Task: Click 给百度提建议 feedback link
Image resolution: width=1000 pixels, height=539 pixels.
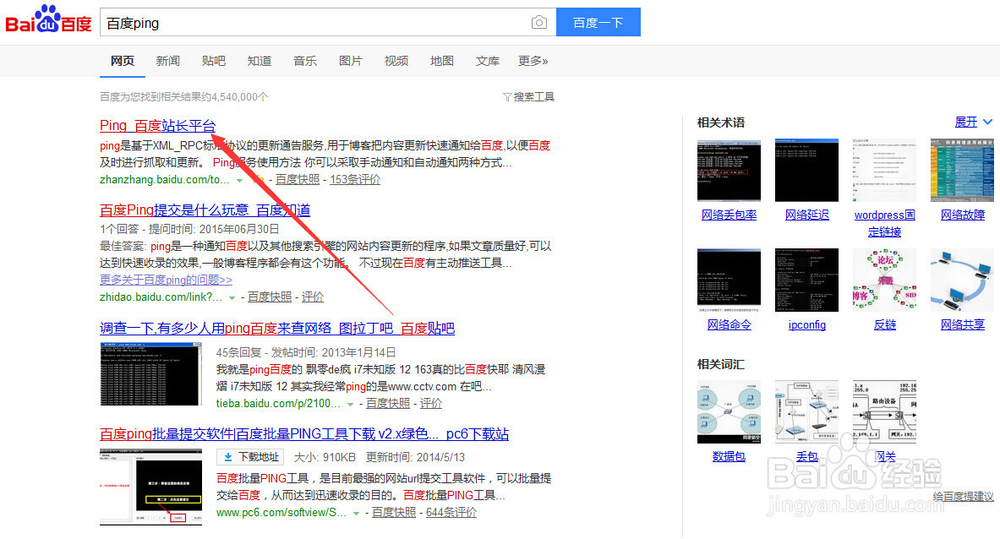Action: point(963,496)
